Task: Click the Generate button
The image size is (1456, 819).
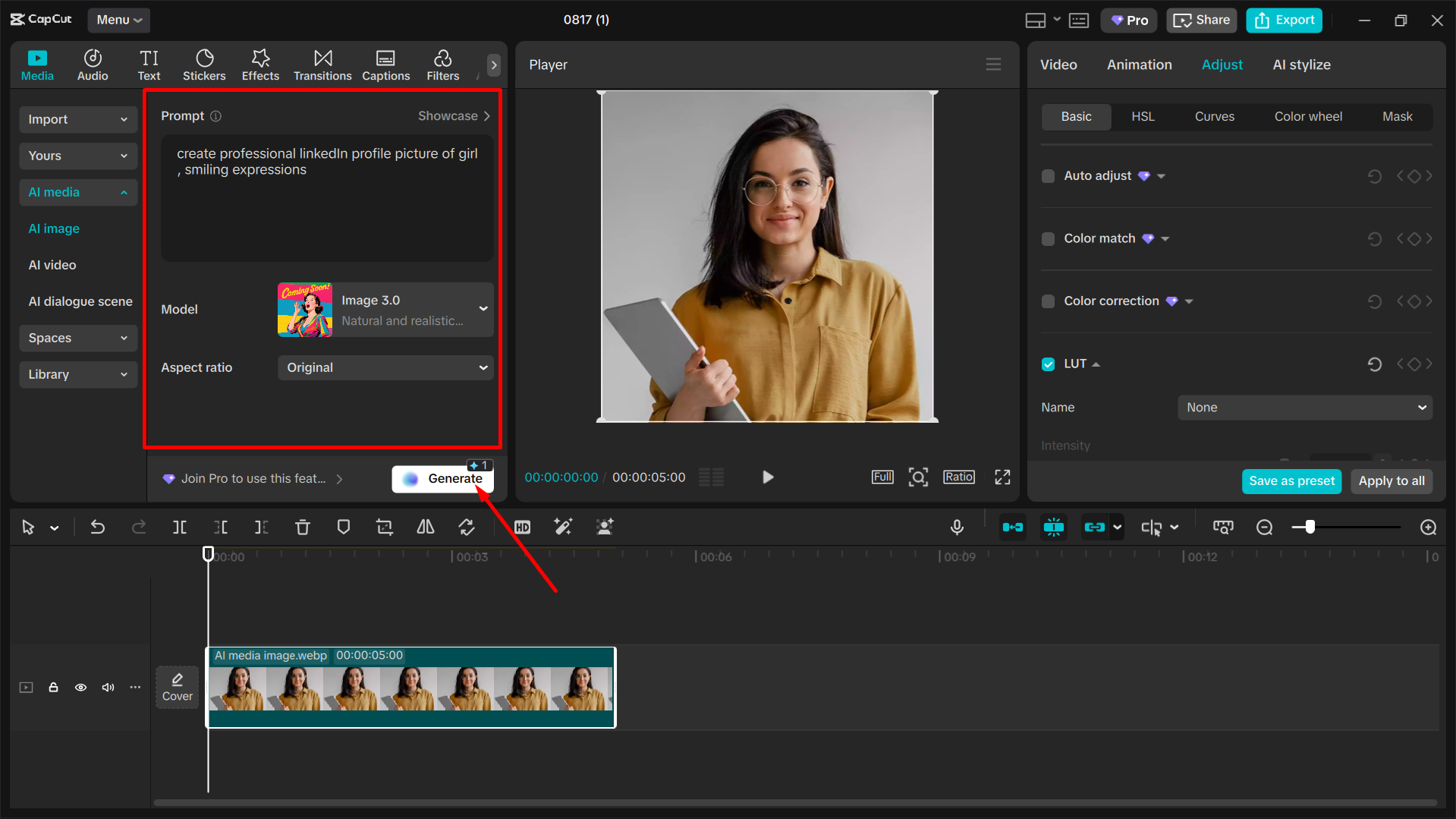Action: (443, 478)
